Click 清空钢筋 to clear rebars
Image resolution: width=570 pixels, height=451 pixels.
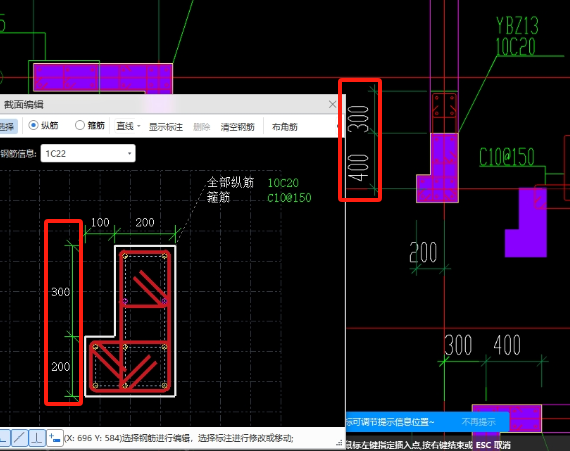(x=237, y=127)
